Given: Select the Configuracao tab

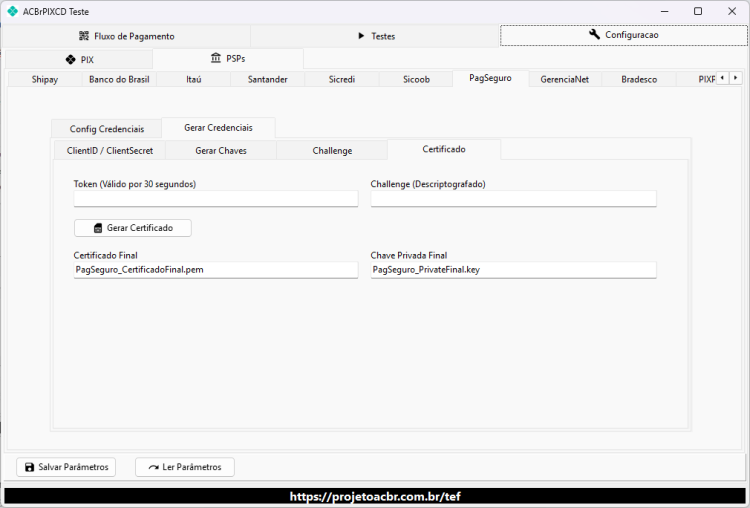Looking at the screenshot, I should click(x=624, y=35).
